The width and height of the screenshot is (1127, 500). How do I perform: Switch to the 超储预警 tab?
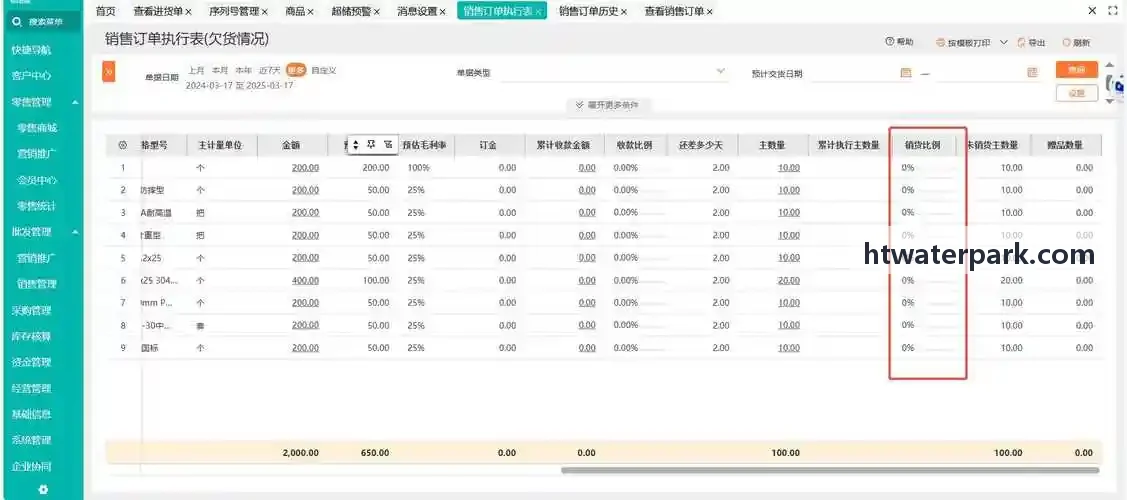click(351, 11)
